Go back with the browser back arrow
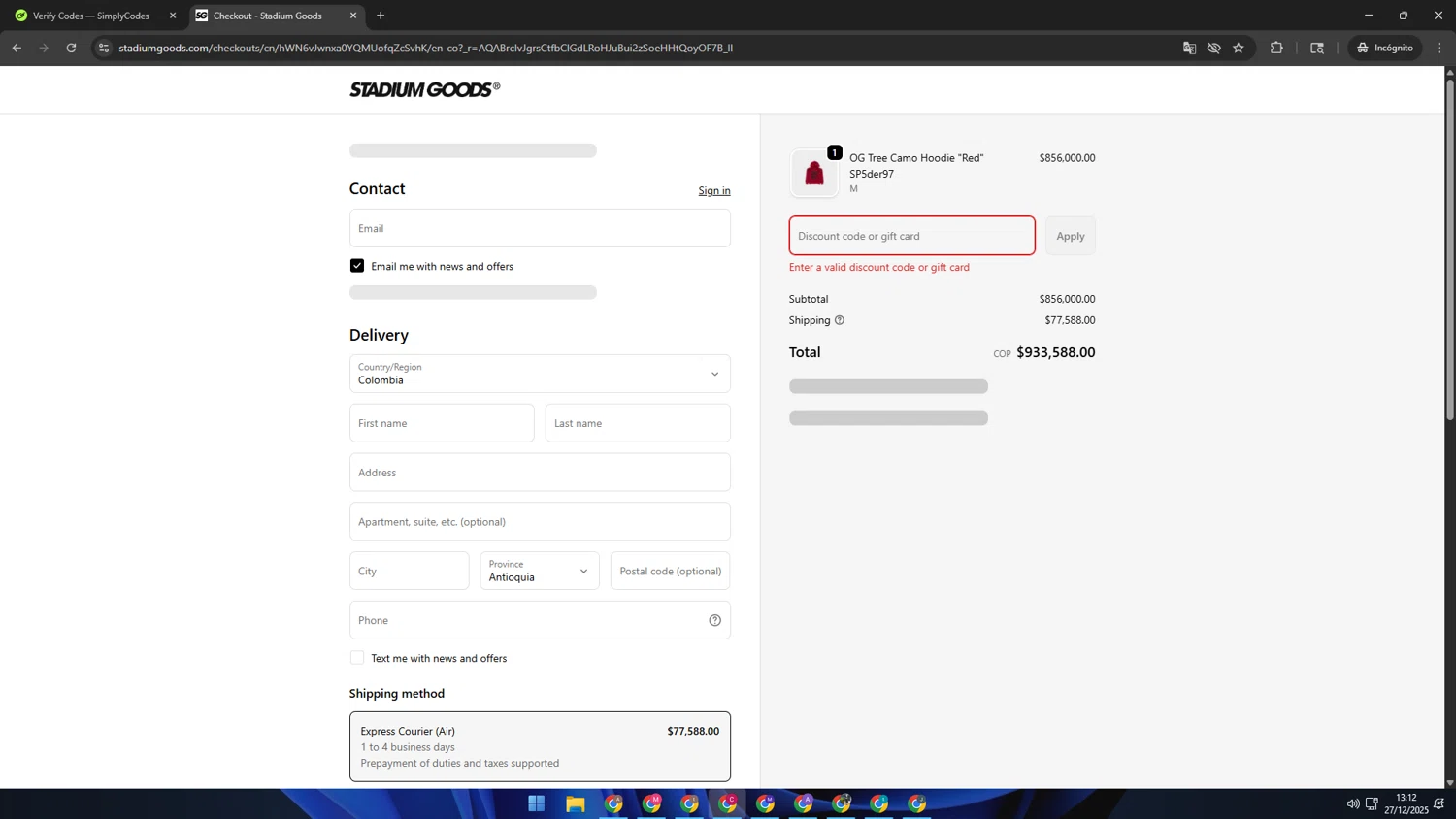This screenshot has width=1456, height=819. pyautogui.click(x=17, y=48)
